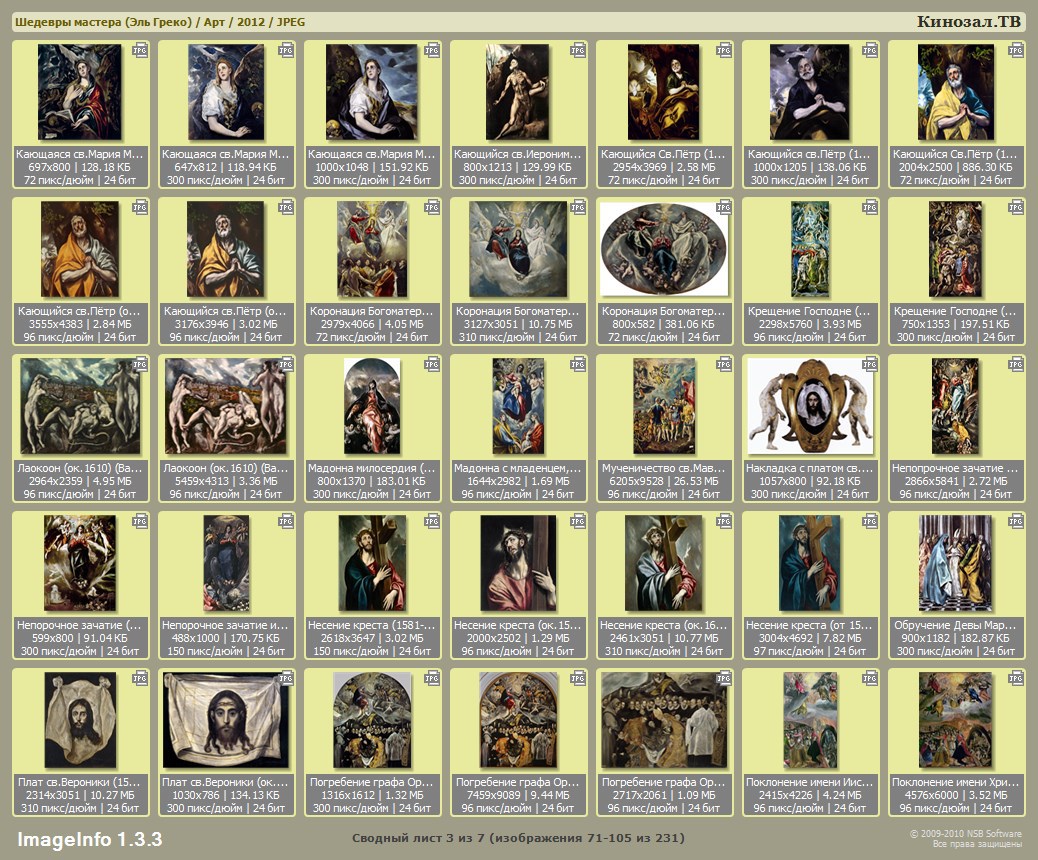Select the Veronica veil thumbnail sized 2314x3051
Screen dimensions: 1038x860
(x=79, y=720)
